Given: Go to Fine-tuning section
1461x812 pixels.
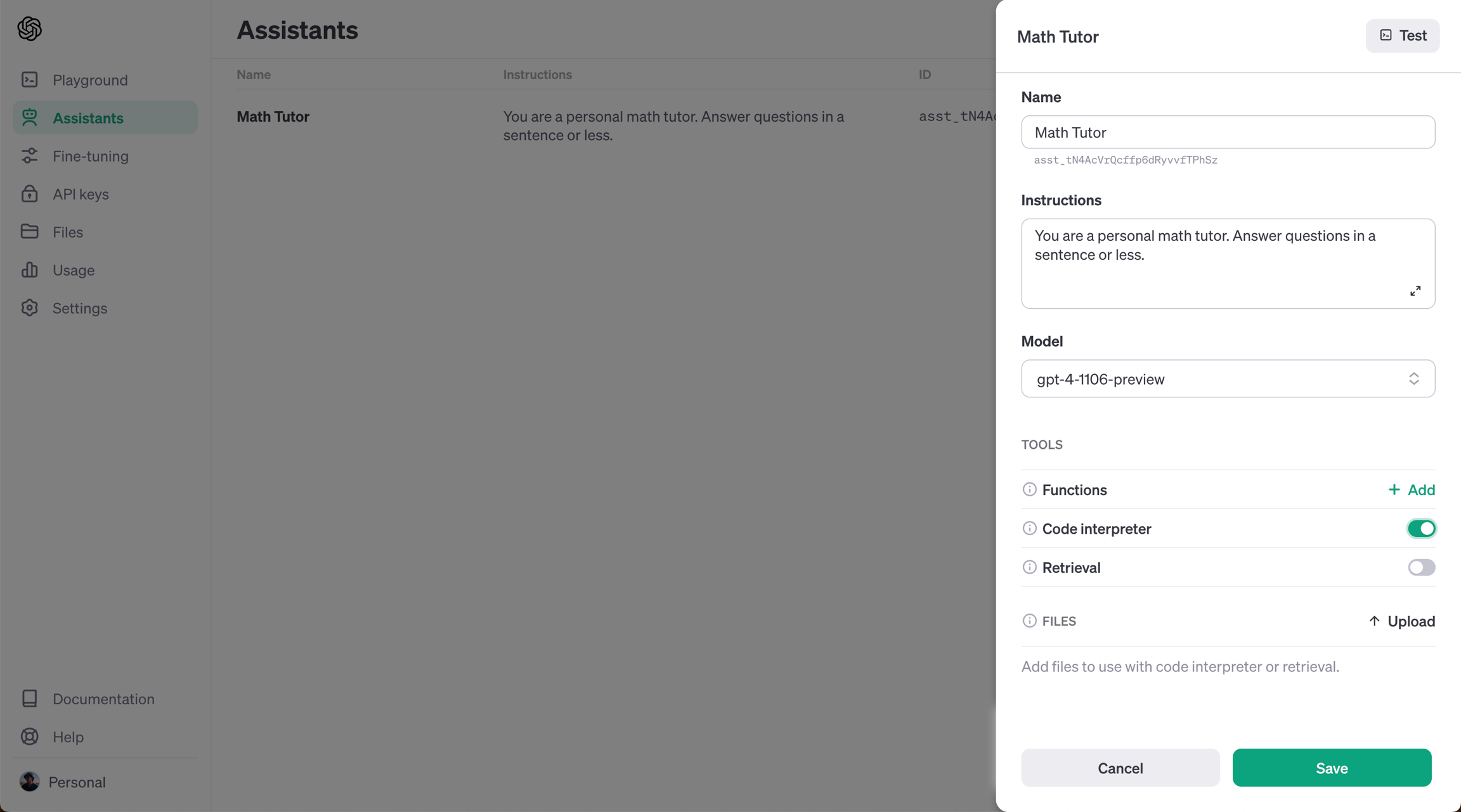Looking at the screenshot, I should point(90,156).
